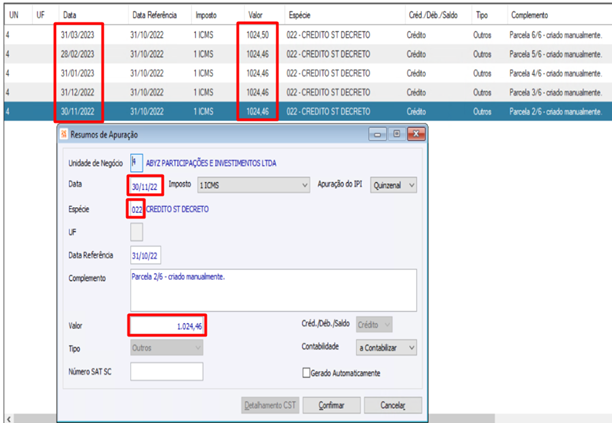Click ABYZ PARTICIPAÇÕES E INVESTIMENTOS LTDA text
The image size is (612, 423).
211,163
